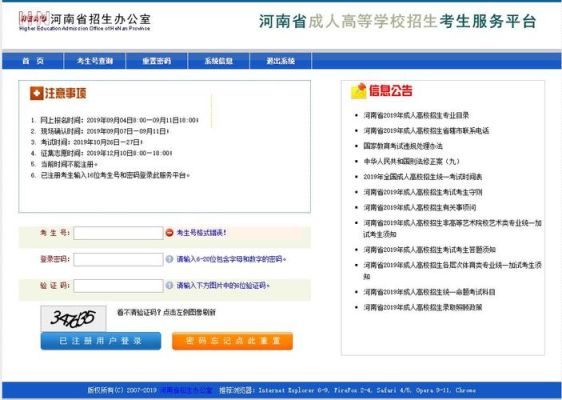Click the 当前时间不能注册 notice line
Screen dimensions: 562x400
pos(69,165)
